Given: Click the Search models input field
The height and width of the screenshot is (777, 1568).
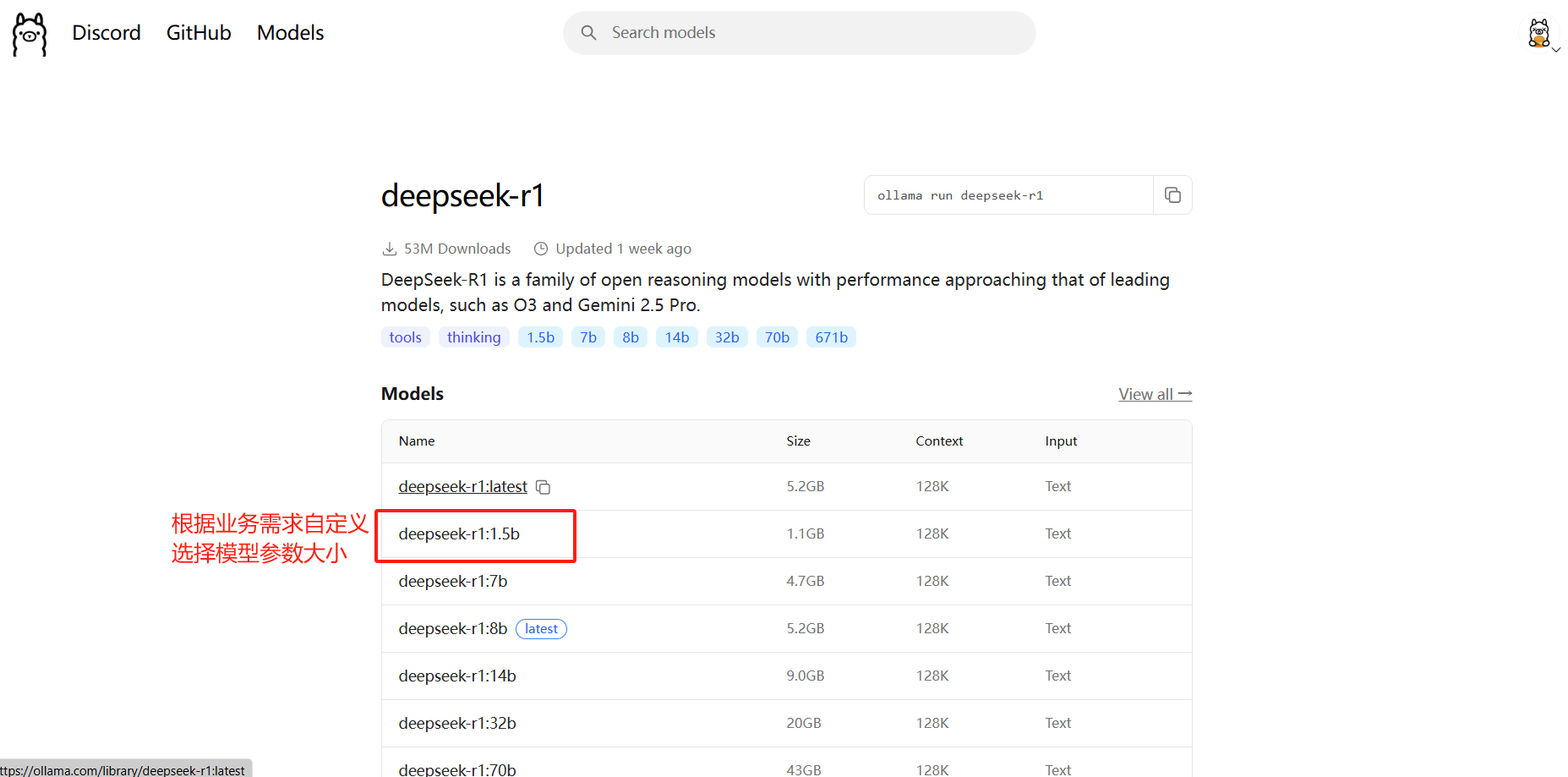Looking at the screenshot, I should 799,33.
